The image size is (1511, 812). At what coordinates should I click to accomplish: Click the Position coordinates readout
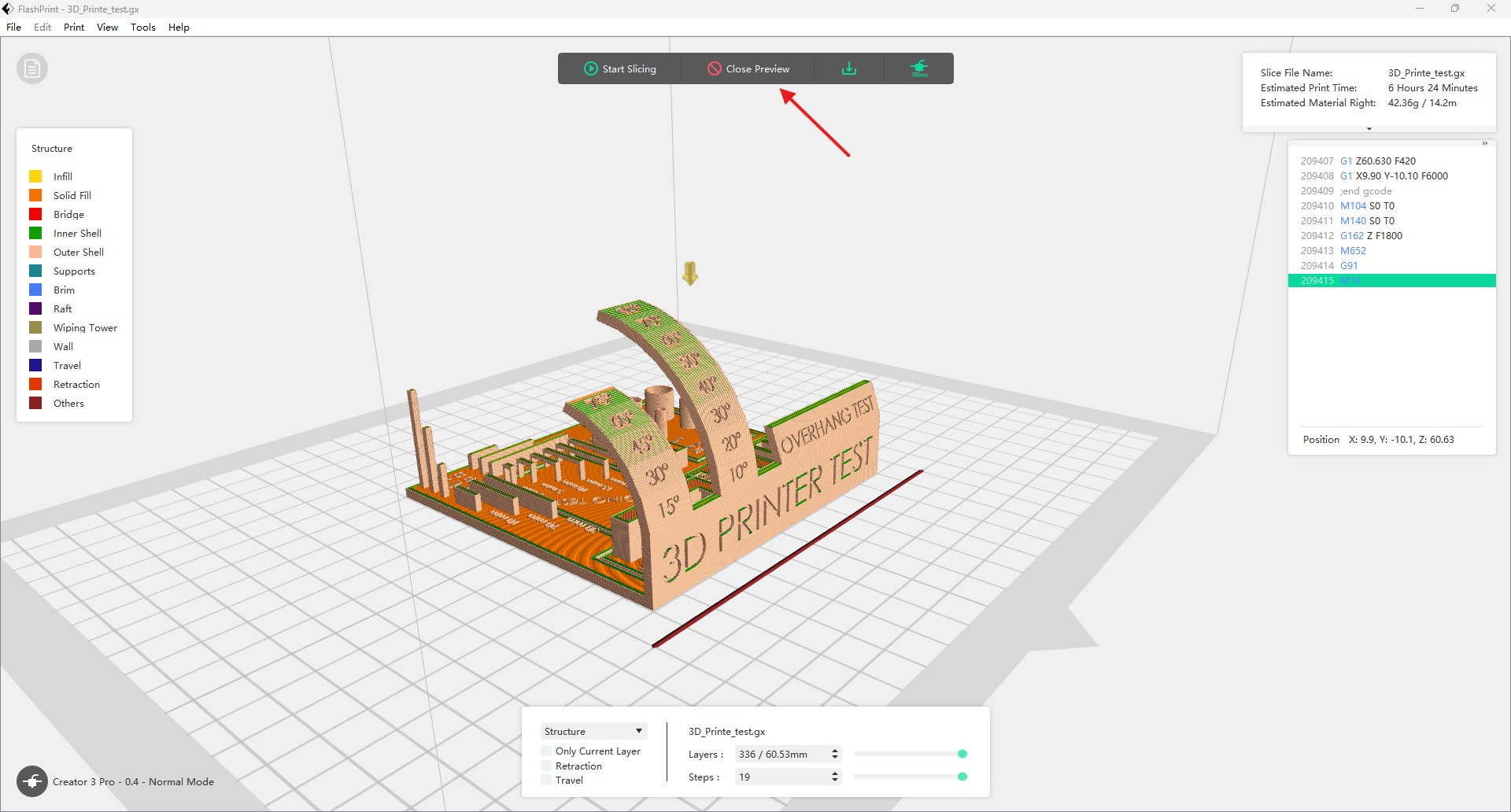(x=1378, y=439)
